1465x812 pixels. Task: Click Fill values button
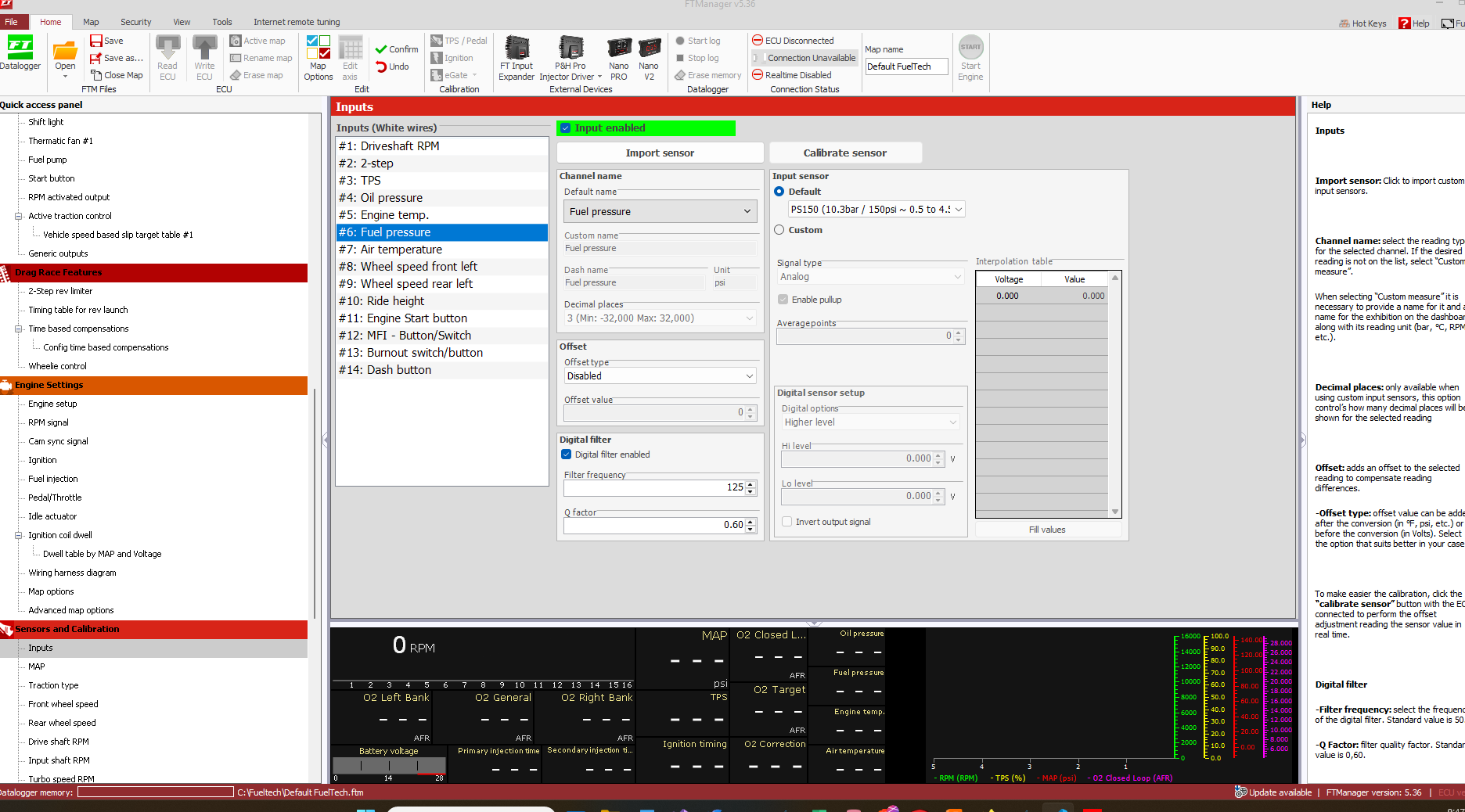1047,530
